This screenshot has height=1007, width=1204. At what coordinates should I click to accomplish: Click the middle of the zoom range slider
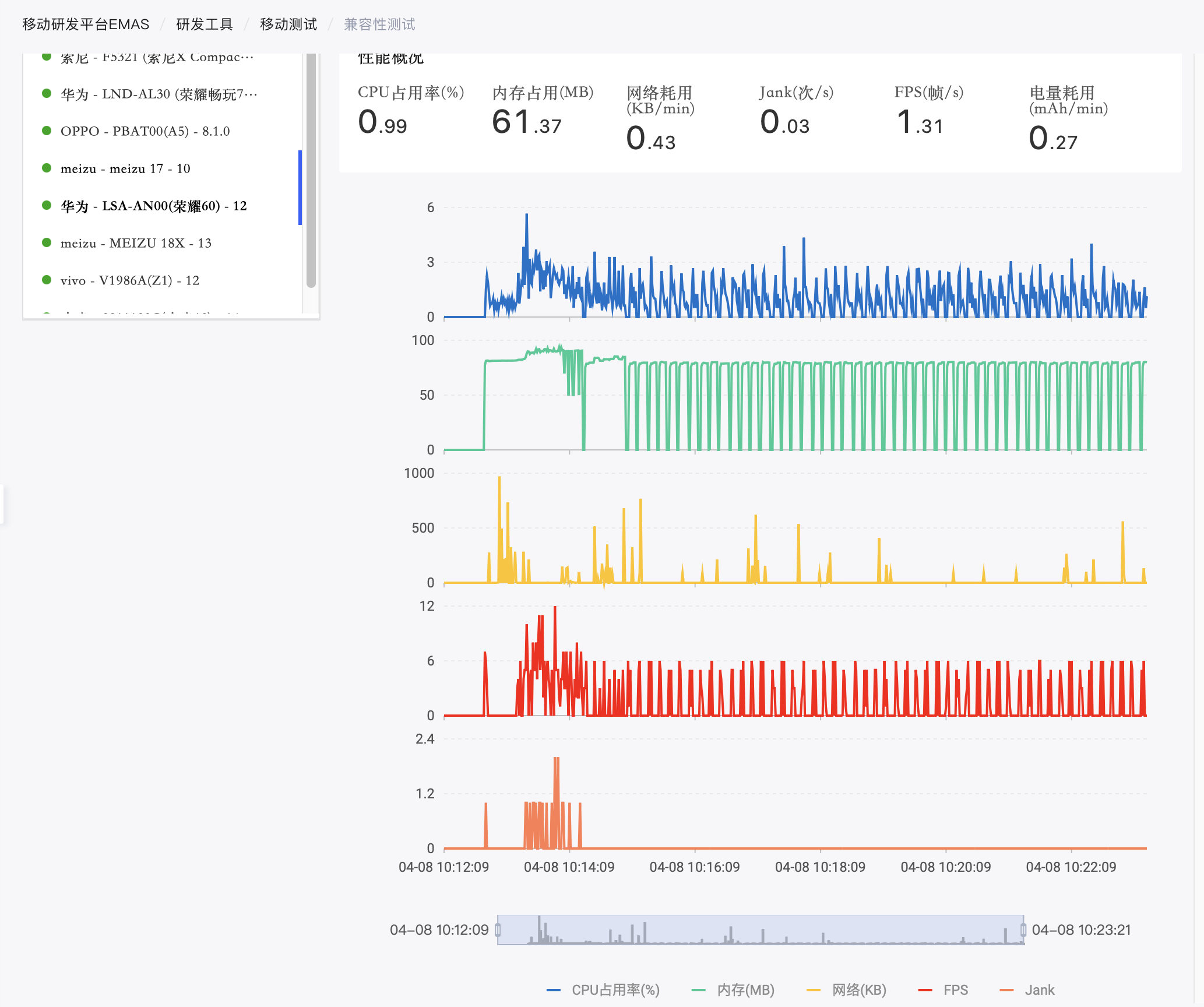coord(761,929)
